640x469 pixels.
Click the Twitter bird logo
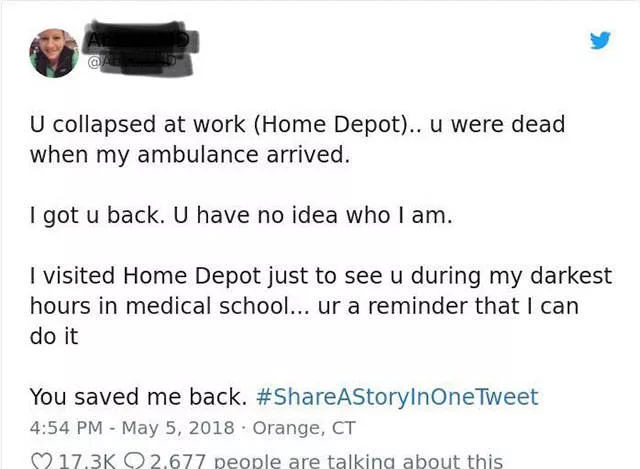600,41
